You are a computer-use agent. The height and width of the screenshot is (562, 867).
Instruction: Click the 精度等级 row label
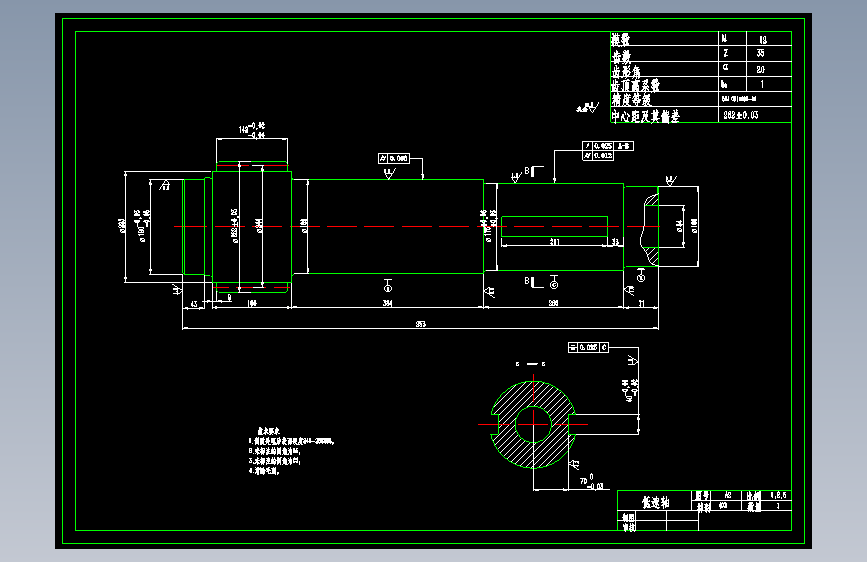point(631,100)
